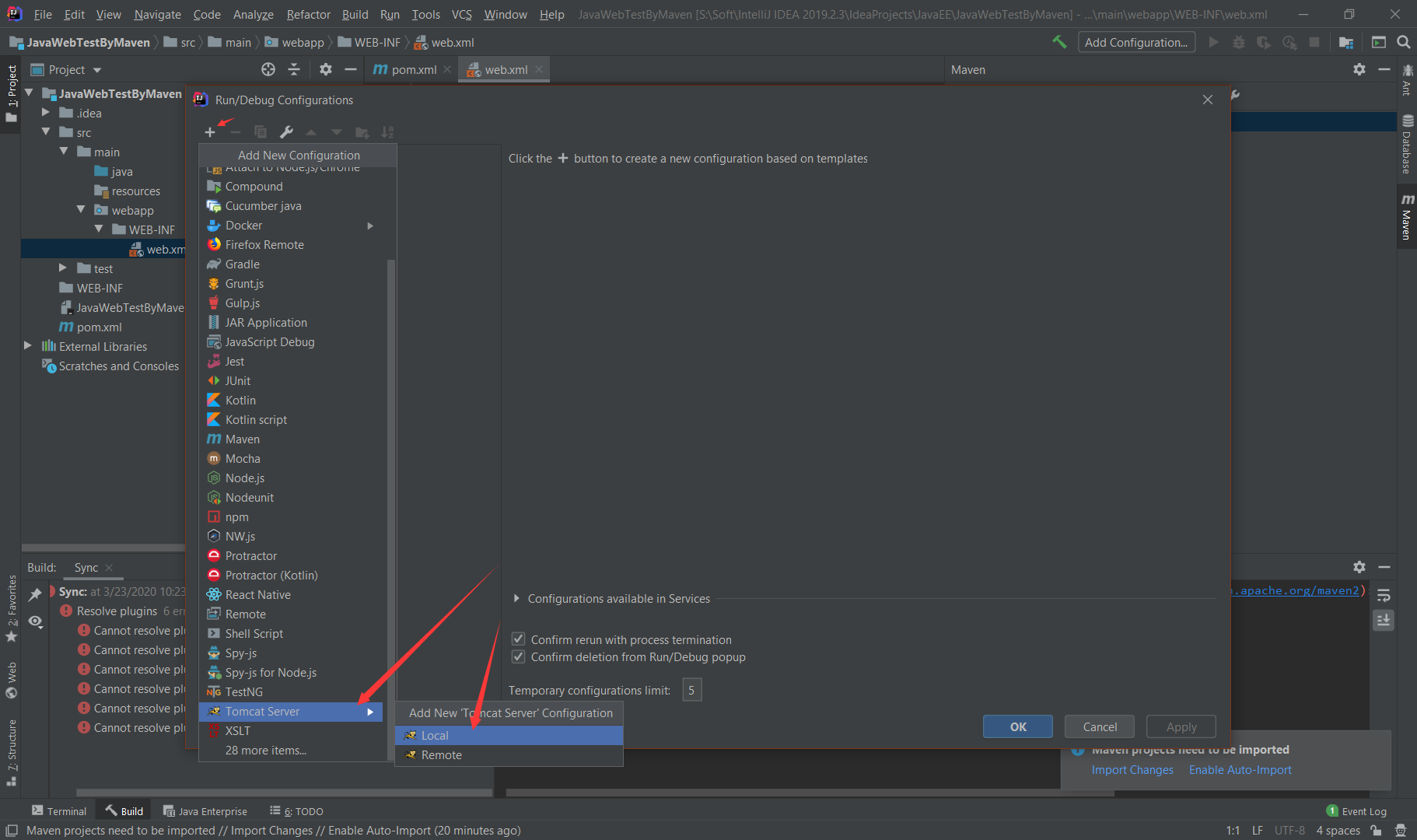1417x840 pixels.
Task: Select Tomcat Server in configuration list
Action: click(x=291, y=711)
